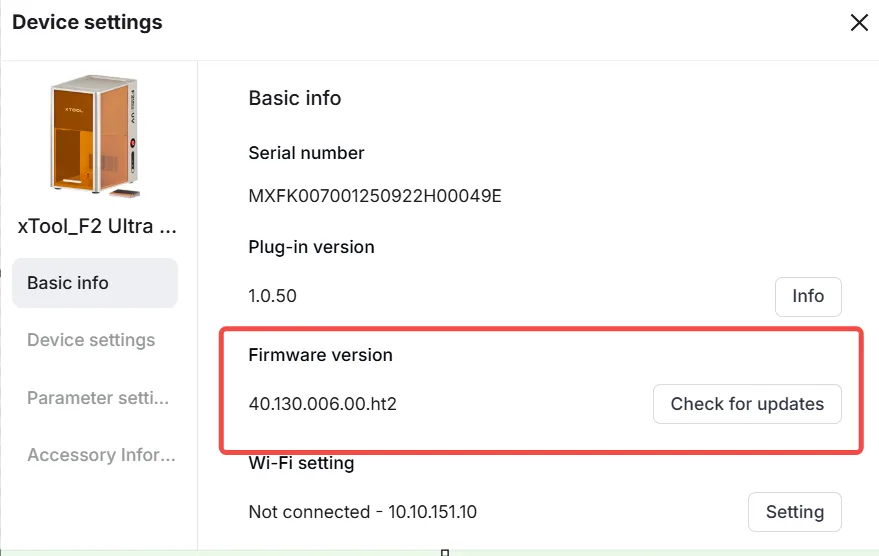Click the Serial number label

(306, 153)
